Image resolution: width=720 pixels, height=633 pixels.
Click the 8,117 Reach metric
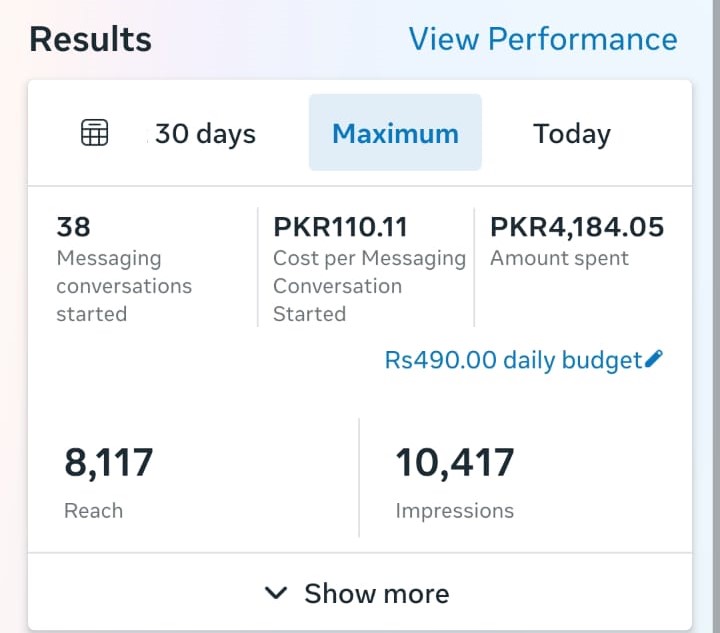(x=109, y=463)
